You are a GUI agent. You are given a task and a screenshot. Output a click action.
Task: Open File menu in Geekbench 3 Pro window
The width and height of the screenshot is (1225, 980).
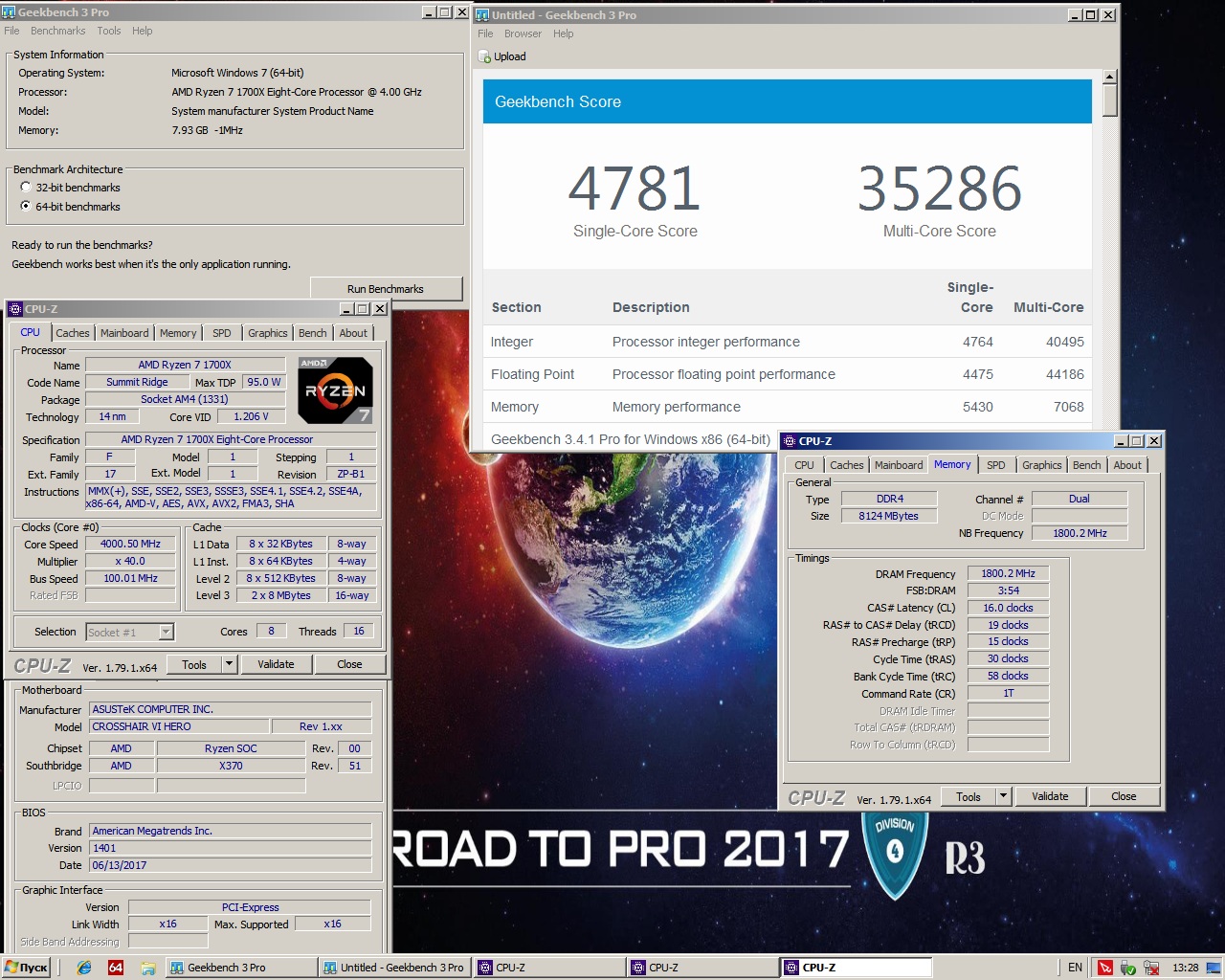11,31
